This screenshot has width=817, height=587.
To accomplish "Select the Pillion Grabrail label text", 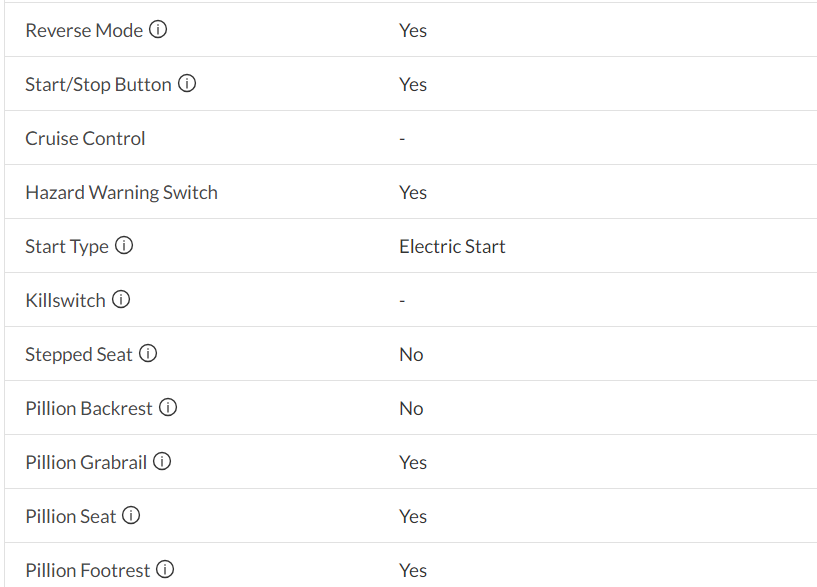I will (x=86, y=463).
